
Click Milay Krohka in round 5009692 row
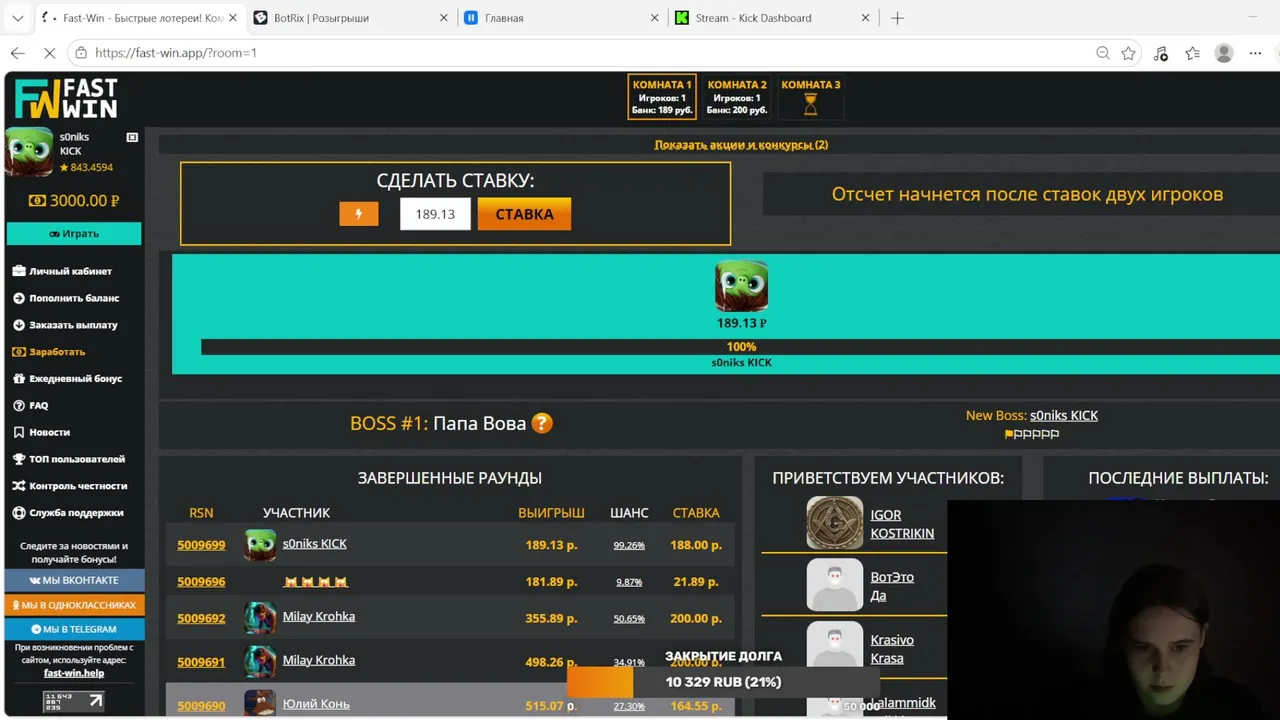pos(319,617)
